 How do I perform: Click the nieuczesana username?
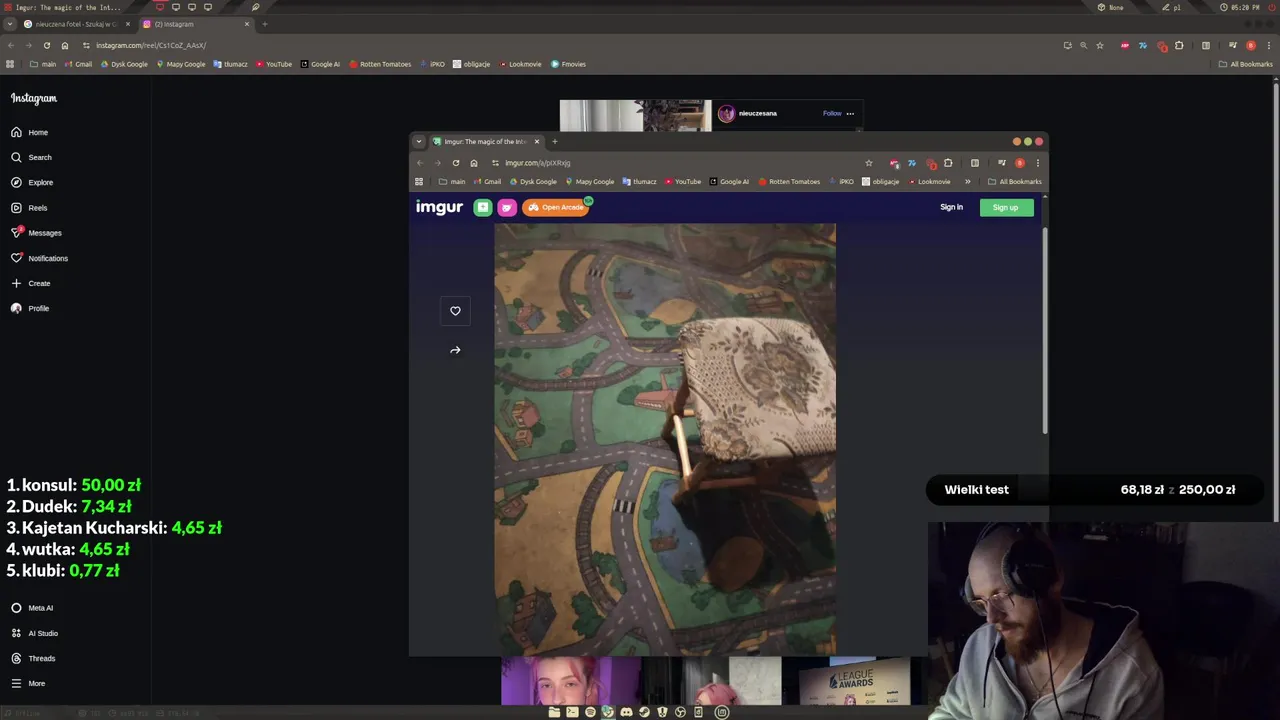757,113
